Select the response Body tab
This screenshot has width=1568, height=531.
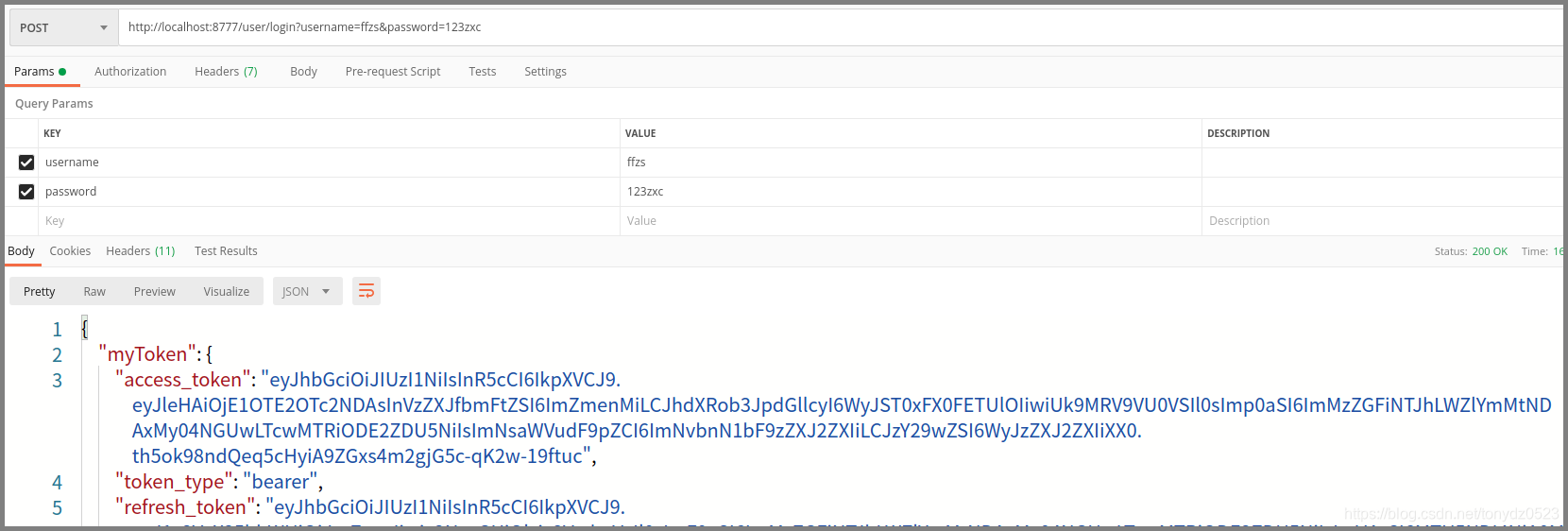(21, 251)
